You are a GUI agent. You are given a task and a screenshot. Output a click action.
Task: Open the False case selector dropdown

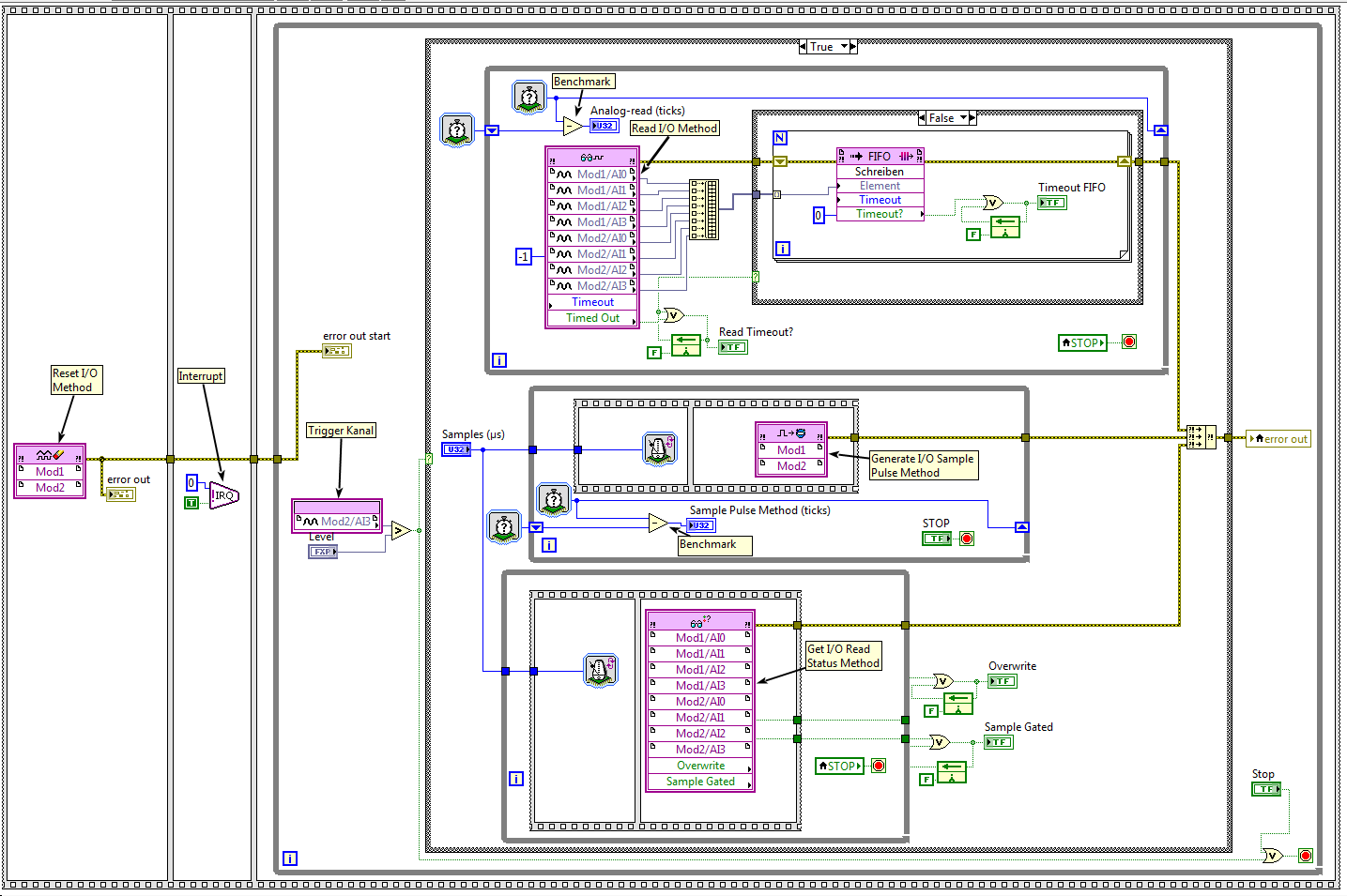tap(963, 118)
